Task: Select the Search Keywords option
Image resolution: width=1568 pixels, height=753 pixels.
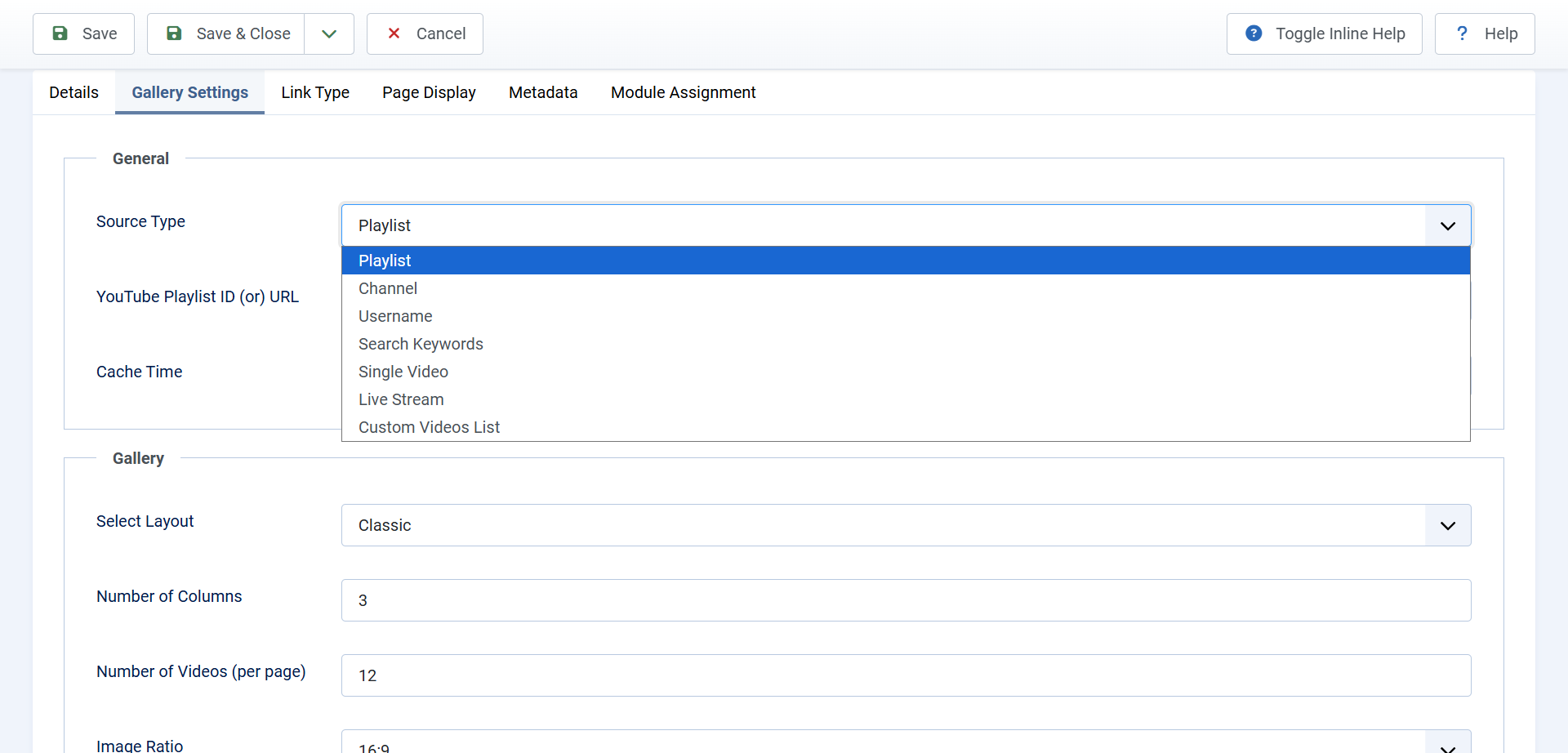Action: click(x=906, y=344)
